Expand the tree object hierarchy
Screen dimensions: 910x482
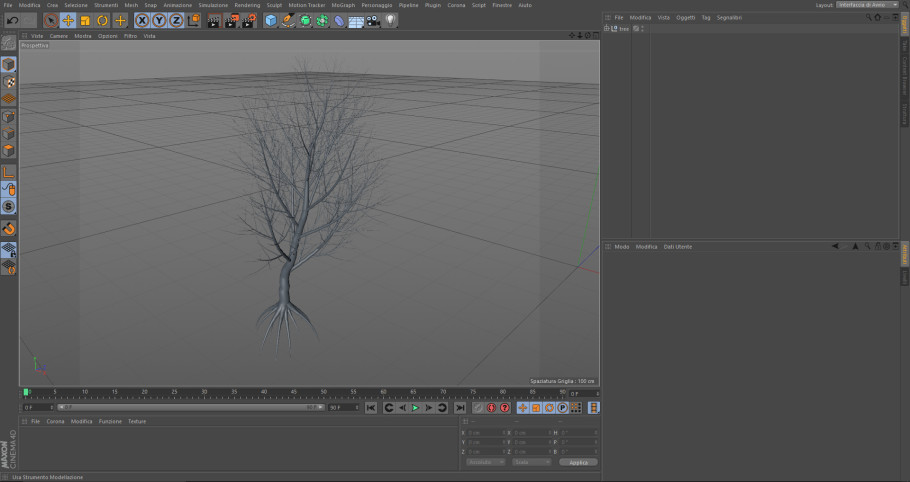tap(606, 28)
